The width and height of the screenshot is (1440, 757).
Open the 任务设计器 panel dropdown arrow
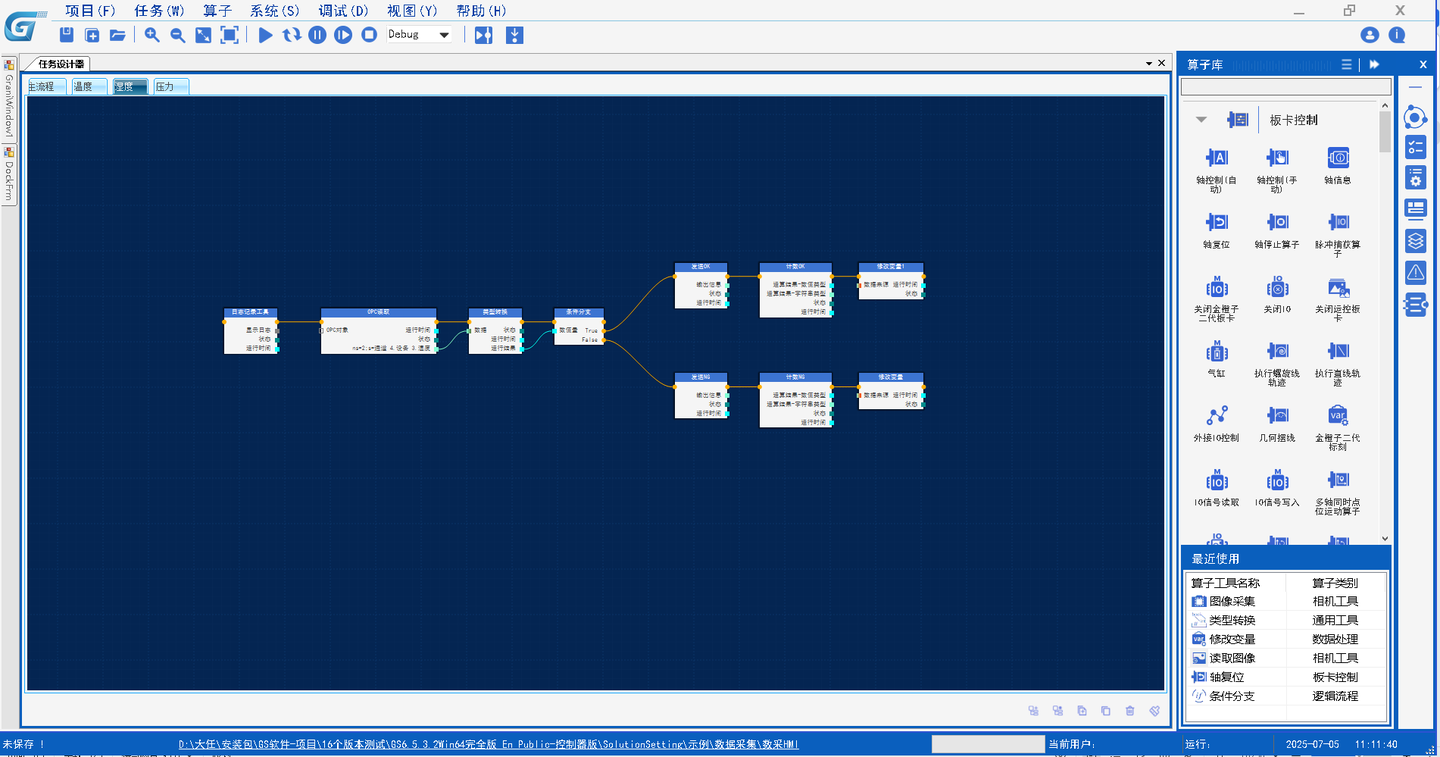point(1149,63)
